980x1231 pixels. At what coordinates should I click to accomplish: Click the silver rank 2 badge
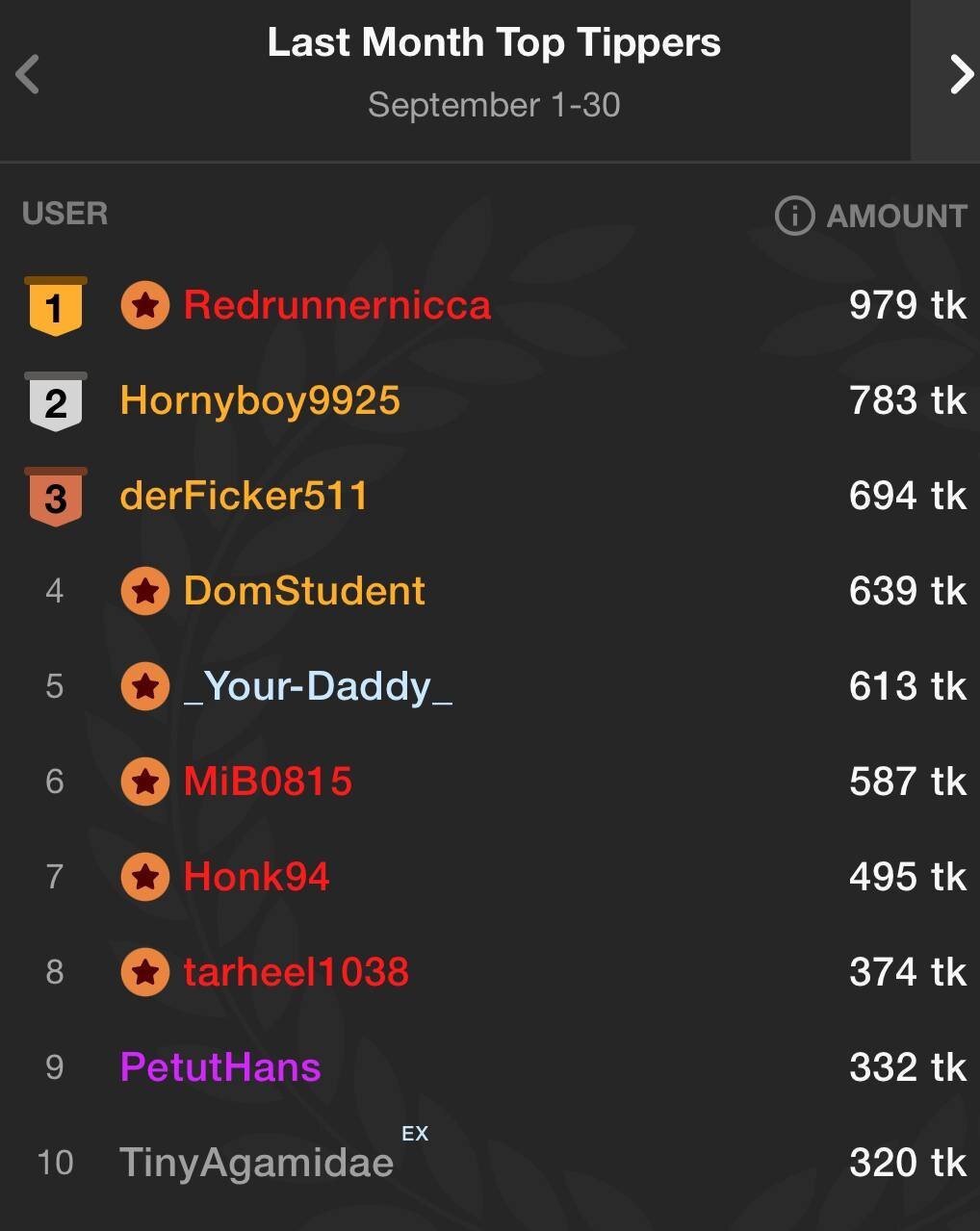pyautogui.click(x=55, y=401)
